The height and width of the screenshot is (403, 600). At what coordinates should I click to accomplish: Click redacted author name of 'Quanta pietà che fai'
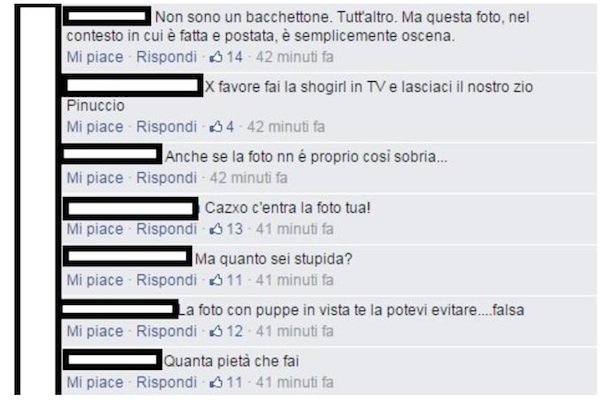pos(112,360)
